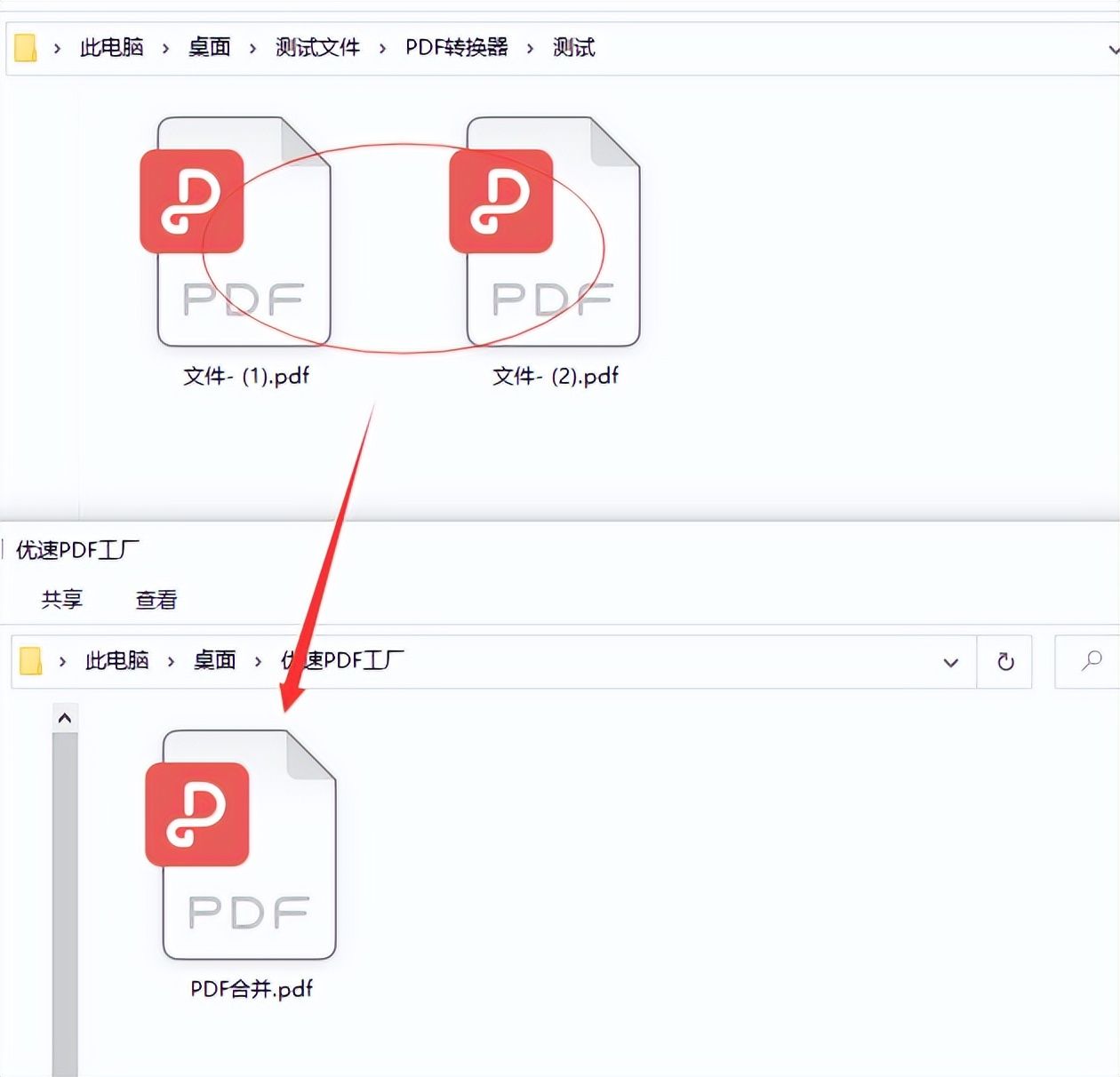Viewport: 1120px width, 1077px height.
Task: Click the 测试 folder in upper breadcrumb
Action: 573,47
